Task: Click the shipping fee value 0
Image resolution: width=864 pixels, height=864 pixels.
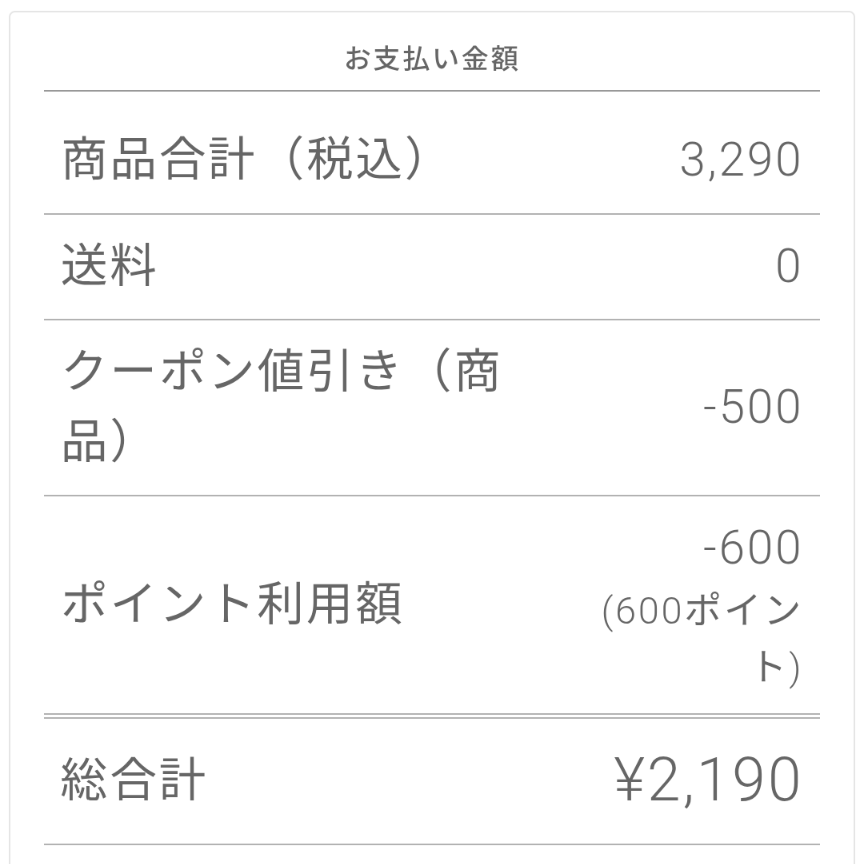Action: coord(788,266)
